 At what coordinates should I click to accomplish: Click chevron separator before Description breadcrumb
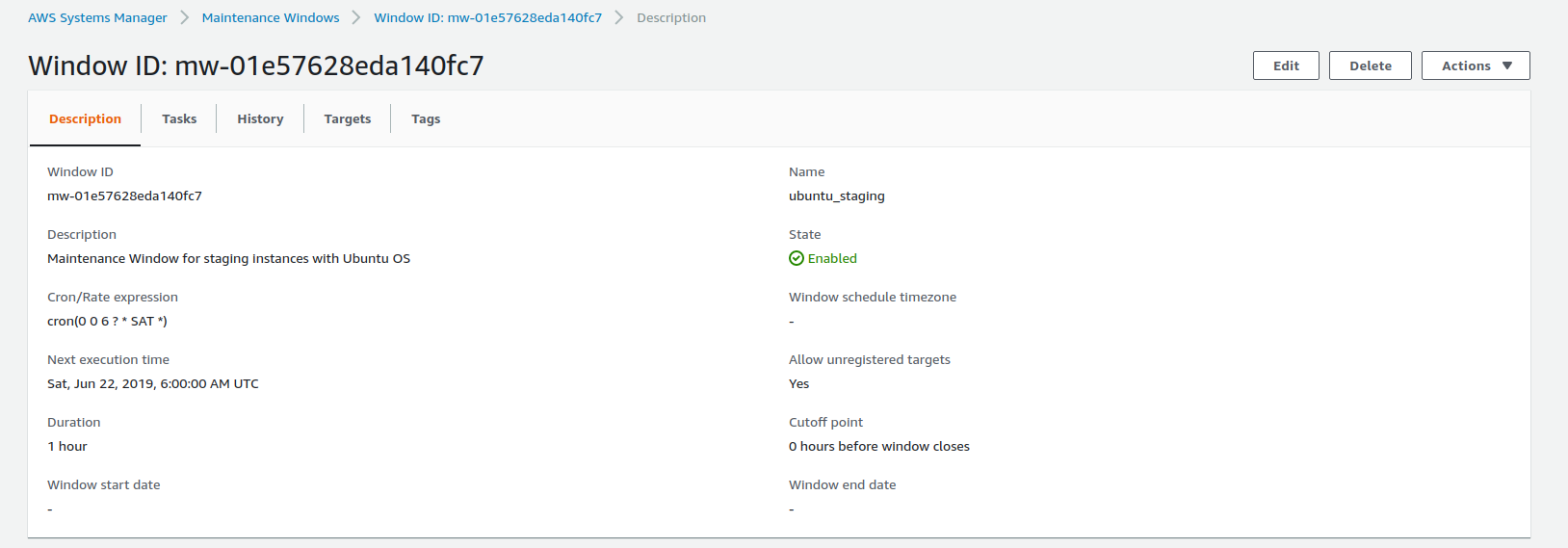pos(619,17)
